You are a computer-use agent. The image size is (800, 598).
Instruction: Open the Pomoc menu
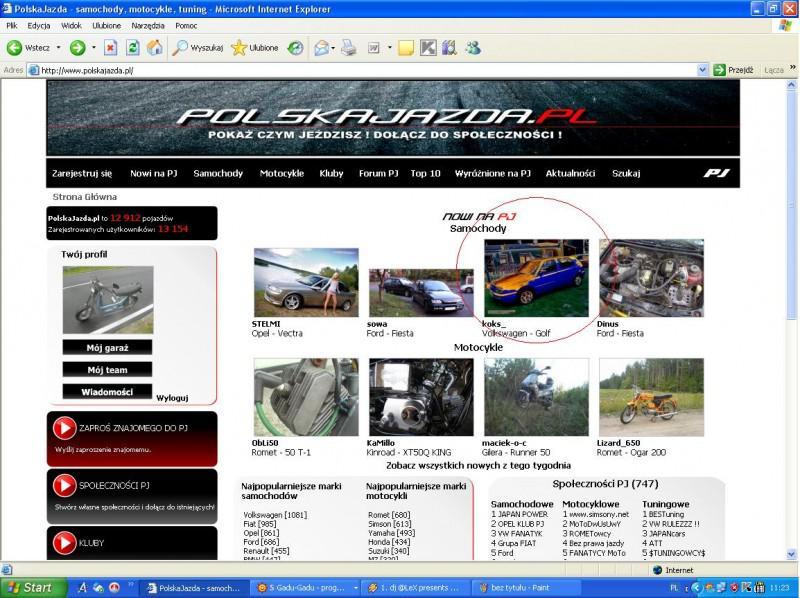point(186,26)
